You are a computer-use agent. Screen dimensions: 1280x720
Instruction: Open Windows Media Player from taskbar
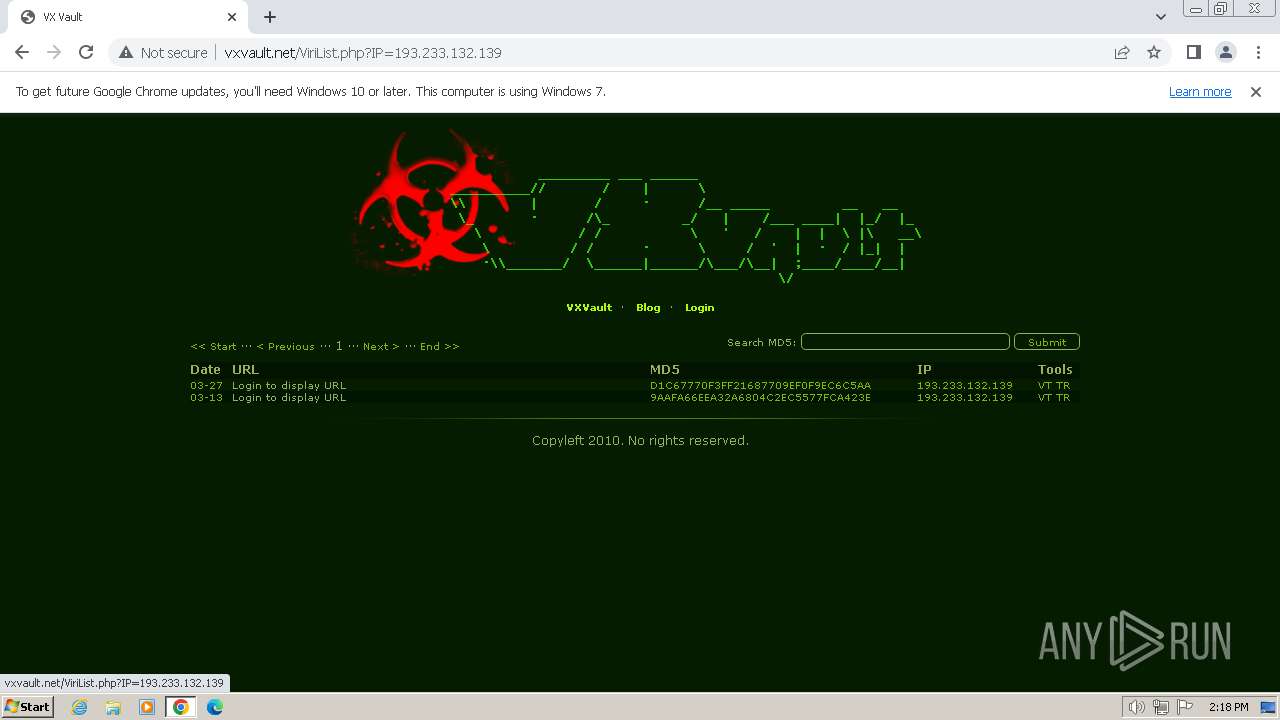pyautogui.click(x=147, y=707)
